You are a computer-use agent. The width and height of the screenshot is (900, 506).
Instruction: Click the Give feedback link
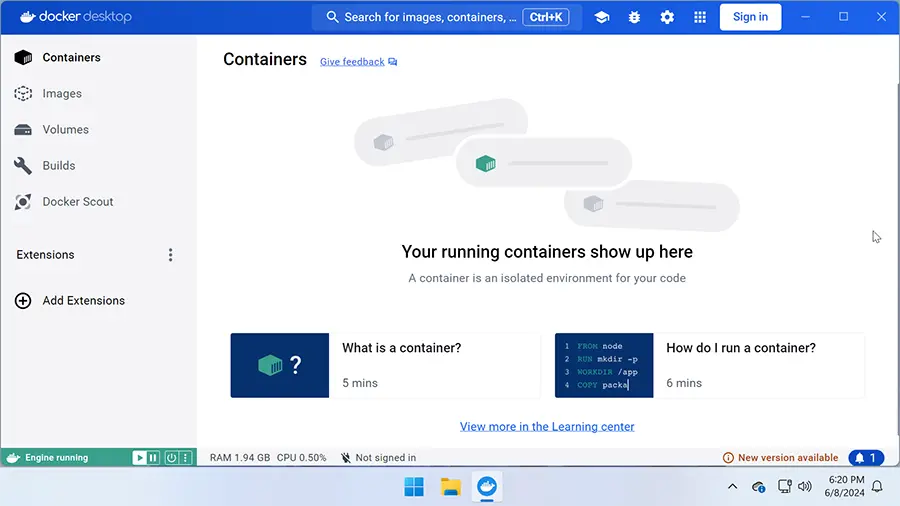(x=352, y=62)
